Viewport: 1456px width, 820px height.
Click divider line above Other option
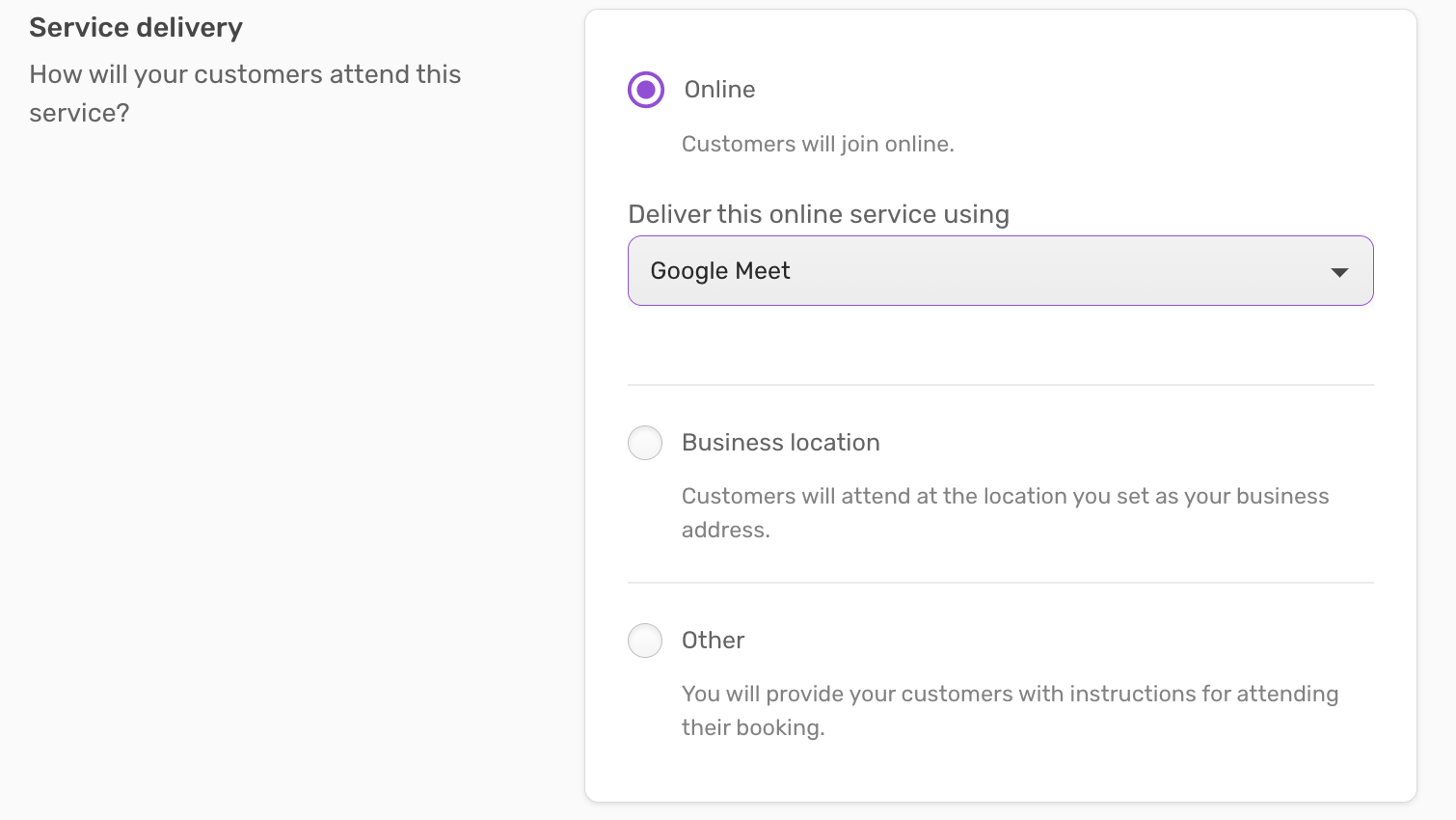point(1000,583)
